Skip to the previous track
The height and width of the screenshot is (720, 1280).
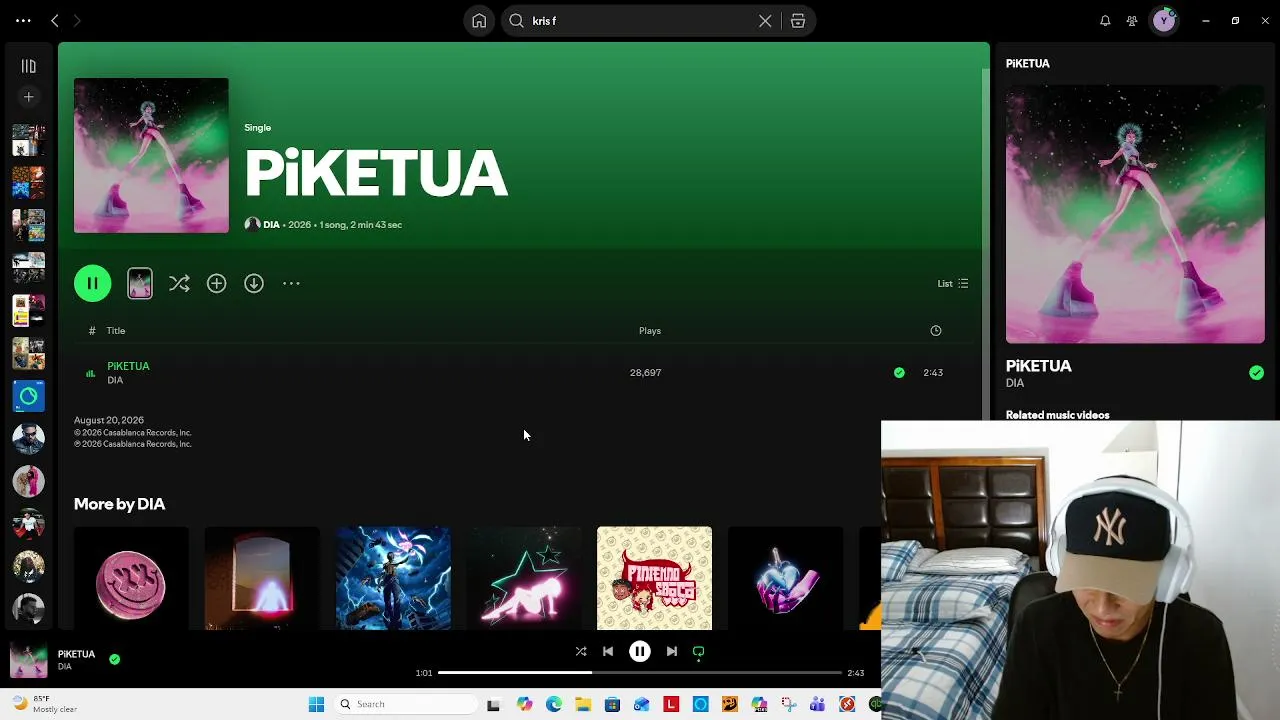coord(608,651)
